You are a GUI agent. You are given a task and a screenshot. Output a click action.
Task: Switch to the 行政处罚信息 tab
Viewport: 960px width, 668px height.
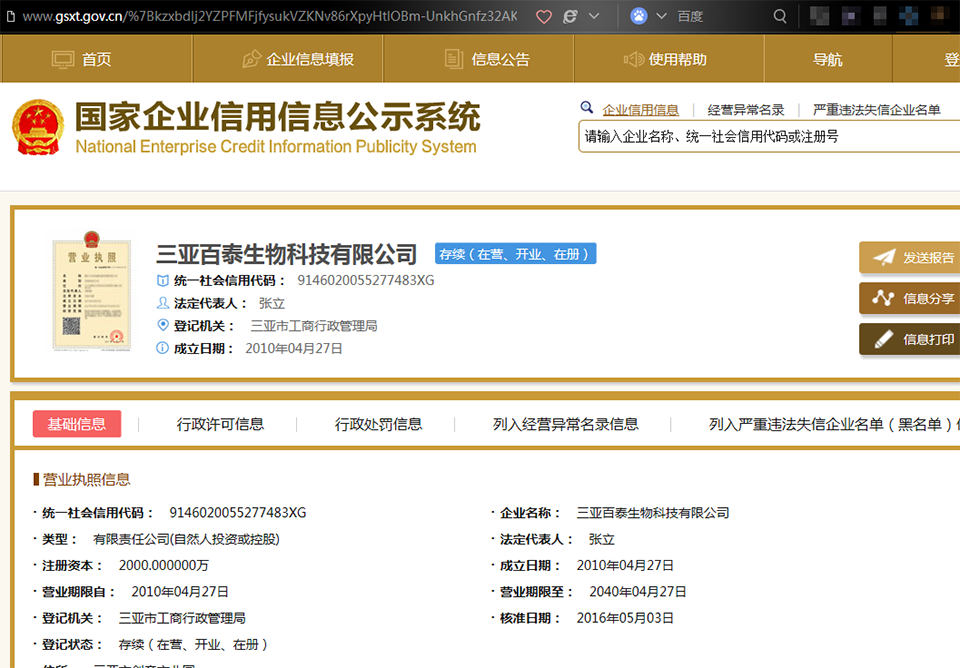point(378,424)
